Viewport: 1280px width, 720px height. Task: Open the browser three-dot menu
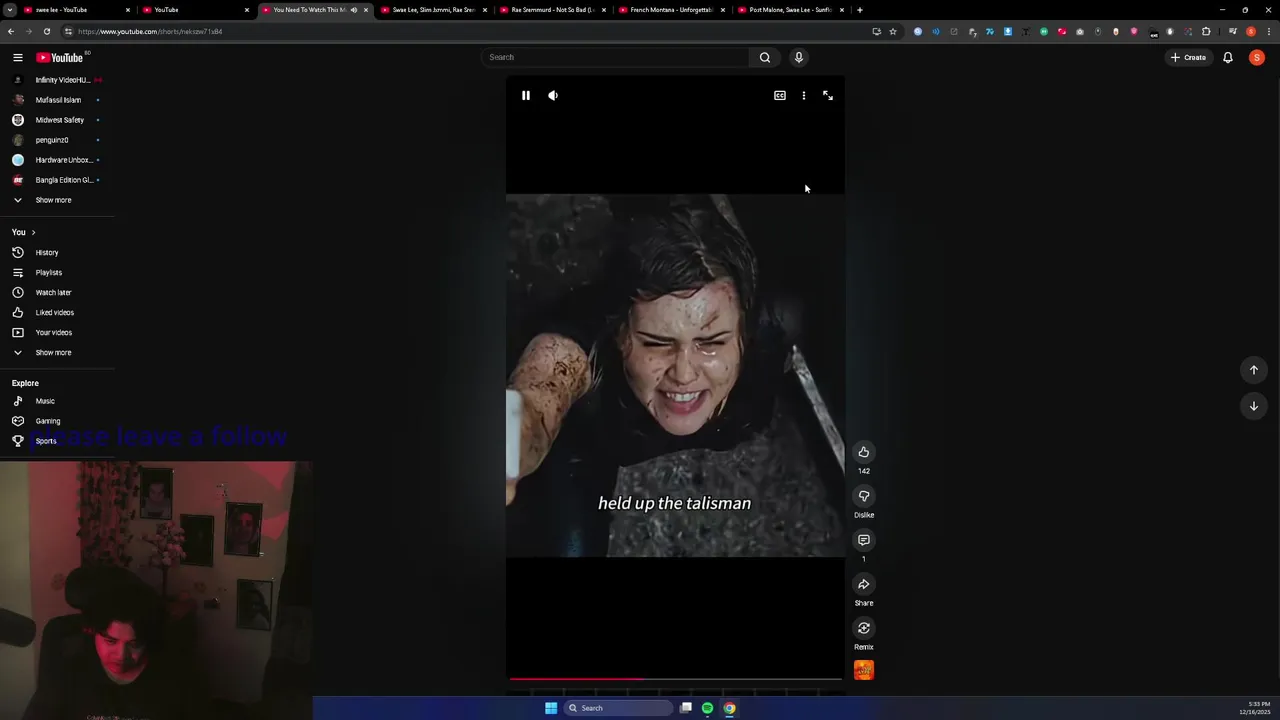pyautogui.click(x=1268, y=31)
